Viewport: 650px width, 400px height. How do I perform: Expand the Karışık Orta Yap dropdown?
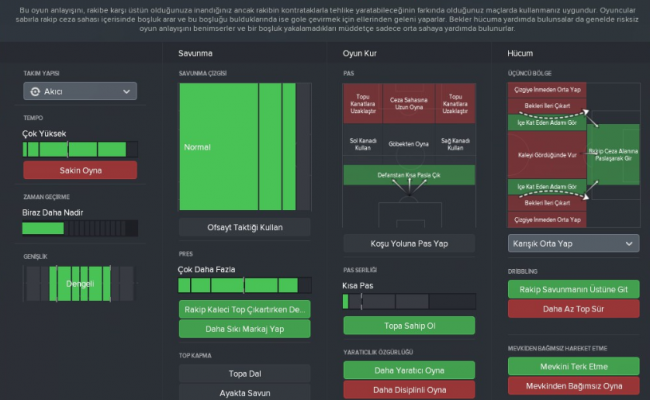(573, 243)
